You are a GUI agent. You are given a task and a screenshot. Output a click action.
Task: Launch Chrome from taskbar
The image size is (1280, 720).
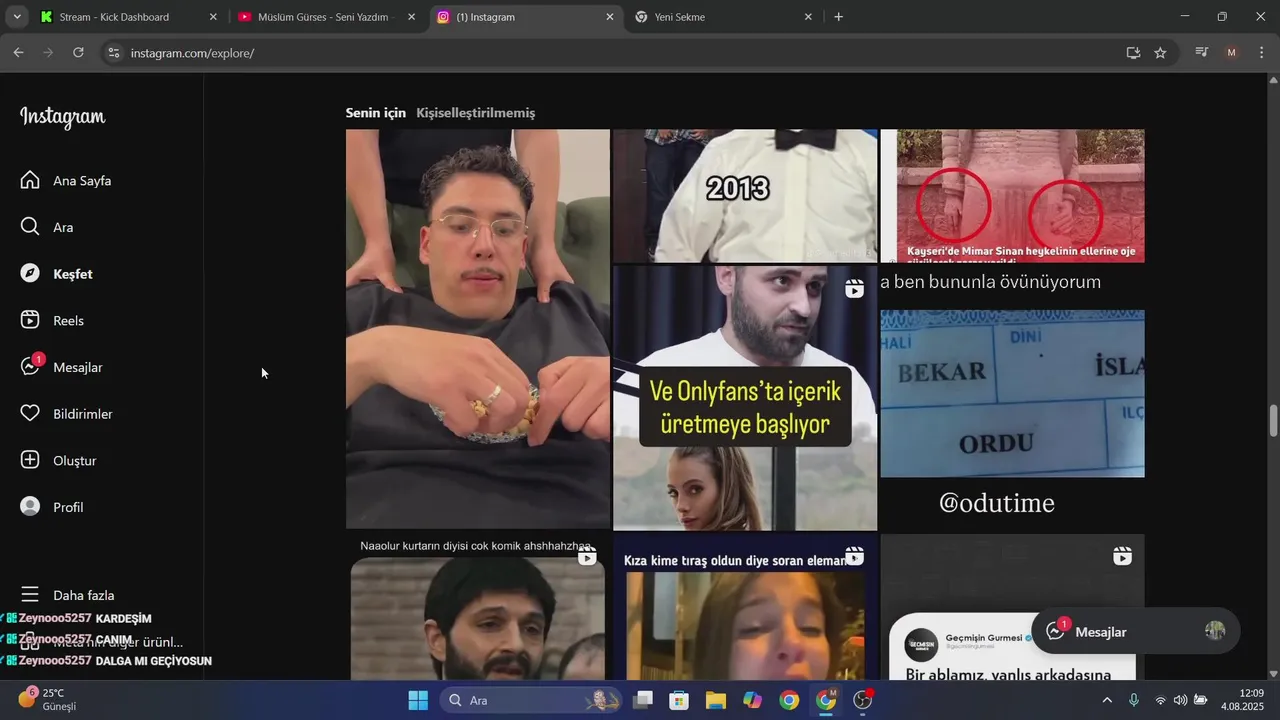(x=789, y=700)
